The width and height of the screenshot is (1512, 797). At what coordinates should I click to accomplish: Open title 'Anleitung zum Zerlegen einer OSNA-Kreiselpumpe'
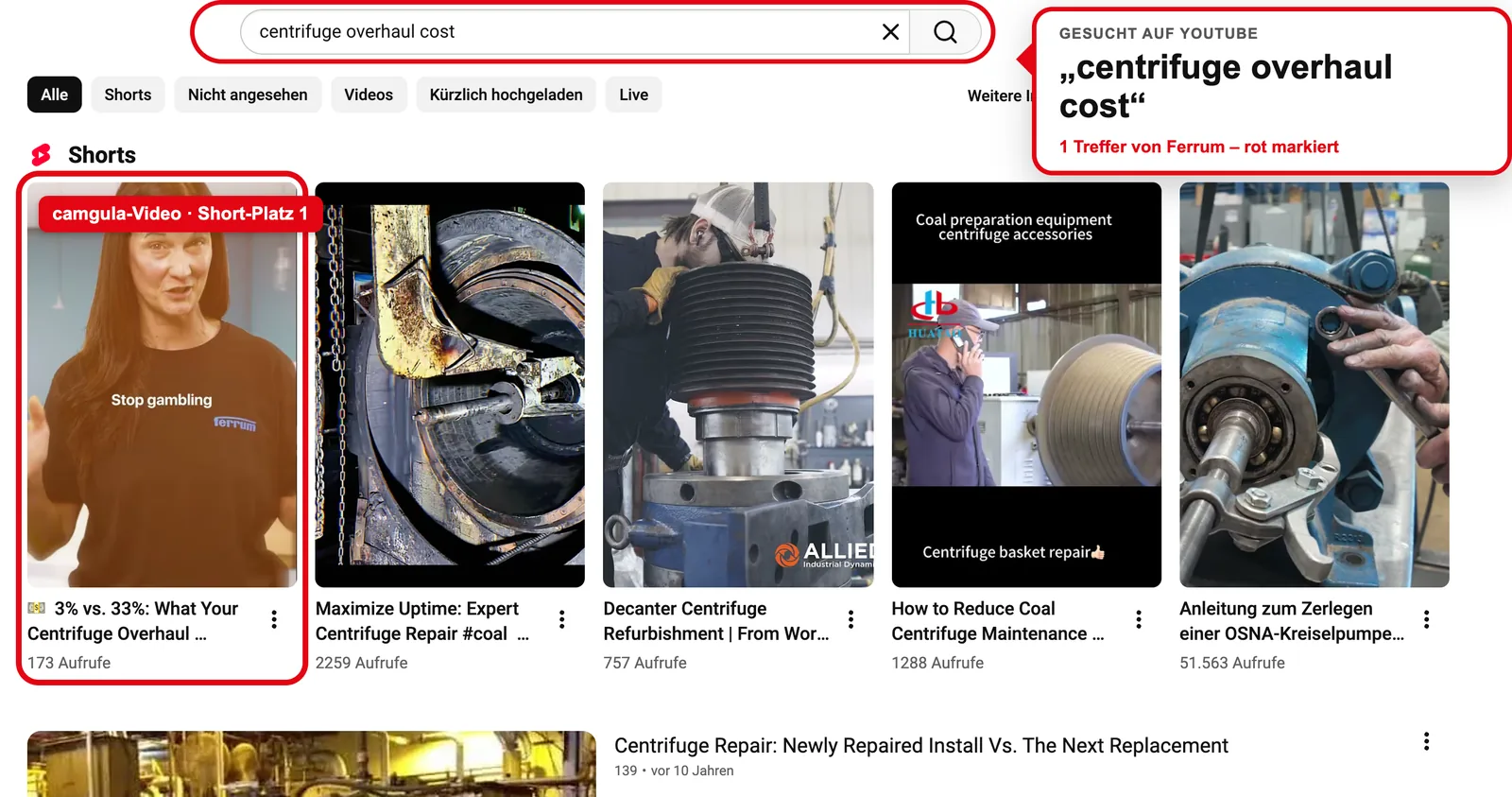(x=1292, y=621)
